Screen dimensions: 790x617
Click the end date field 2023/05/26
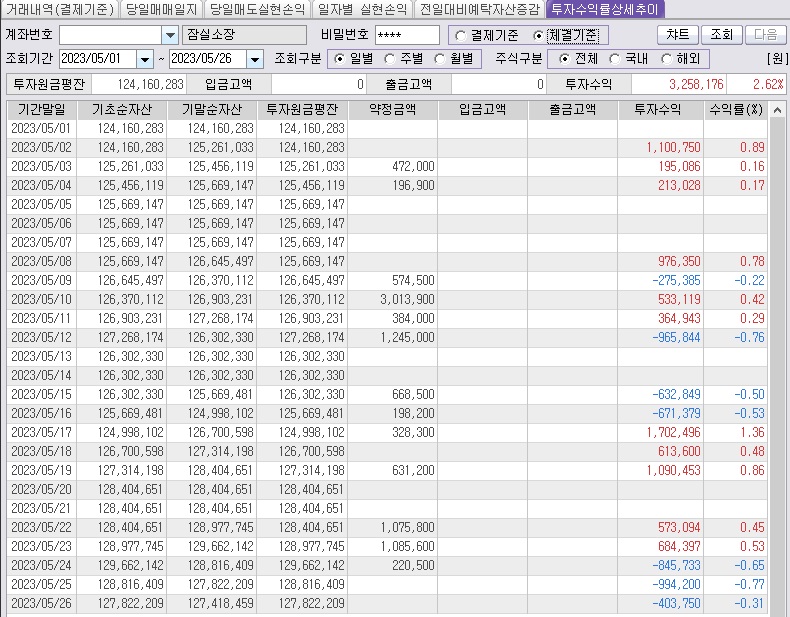click(x=208, y=59)
